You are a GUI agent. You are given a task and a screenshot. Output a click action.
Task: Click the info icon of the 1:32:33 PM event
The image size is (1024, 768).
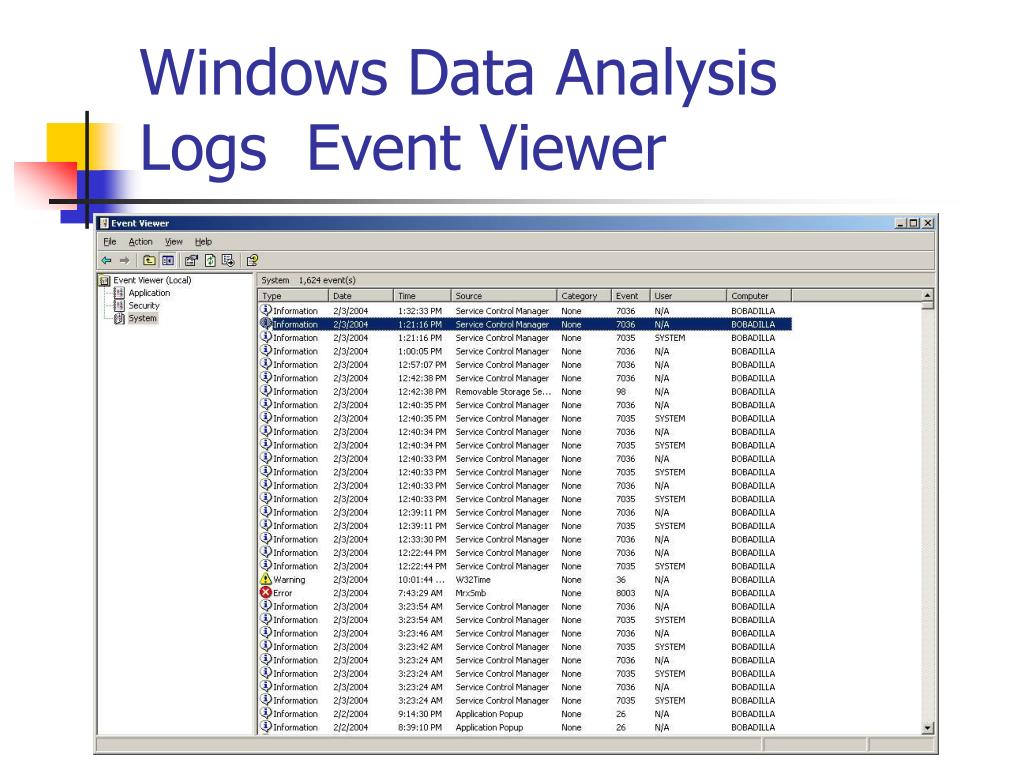coord(266,310)
